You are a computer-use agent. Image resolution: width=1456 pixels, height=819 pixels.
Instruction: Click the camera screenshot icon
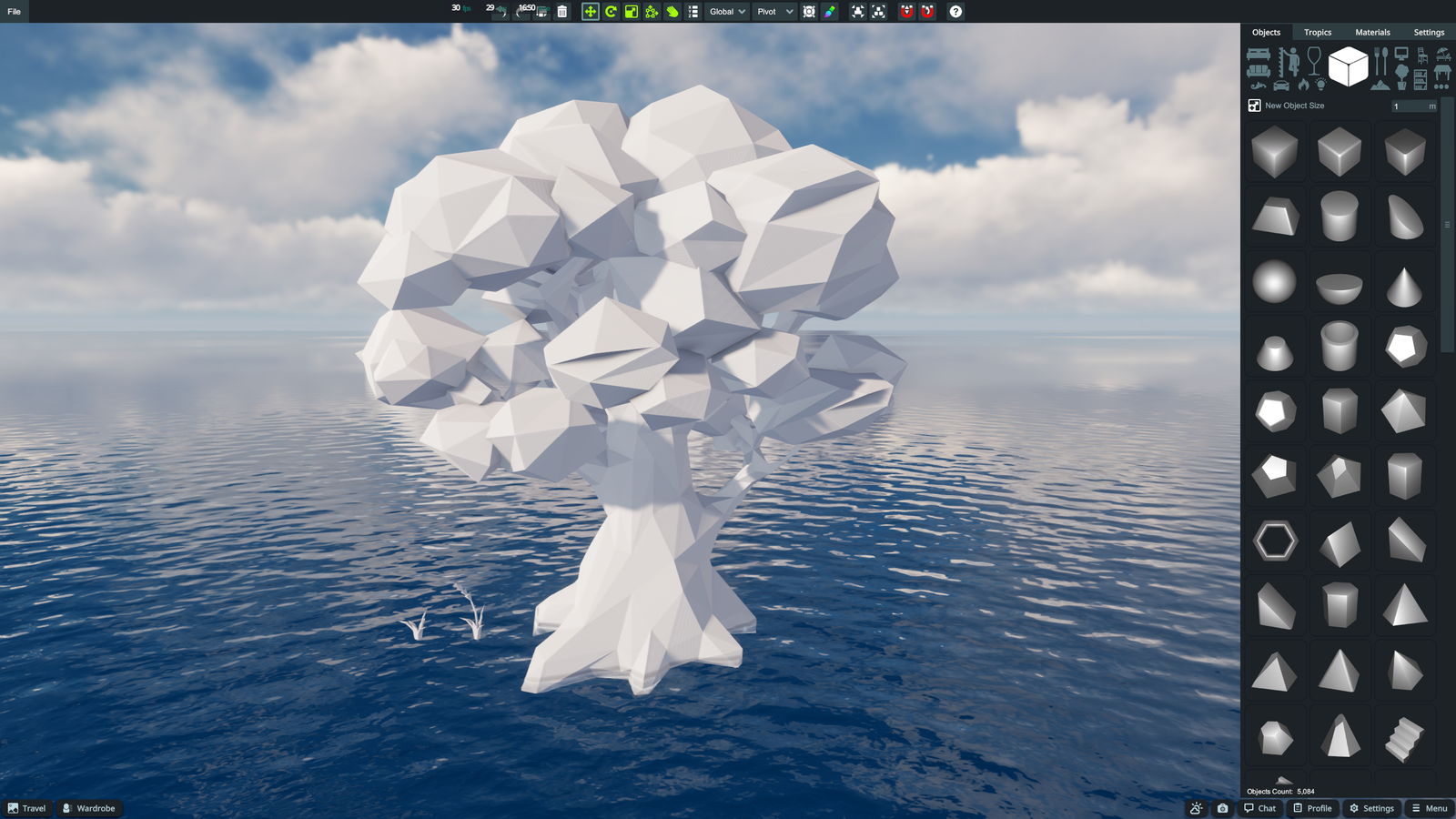[1222, 808]
